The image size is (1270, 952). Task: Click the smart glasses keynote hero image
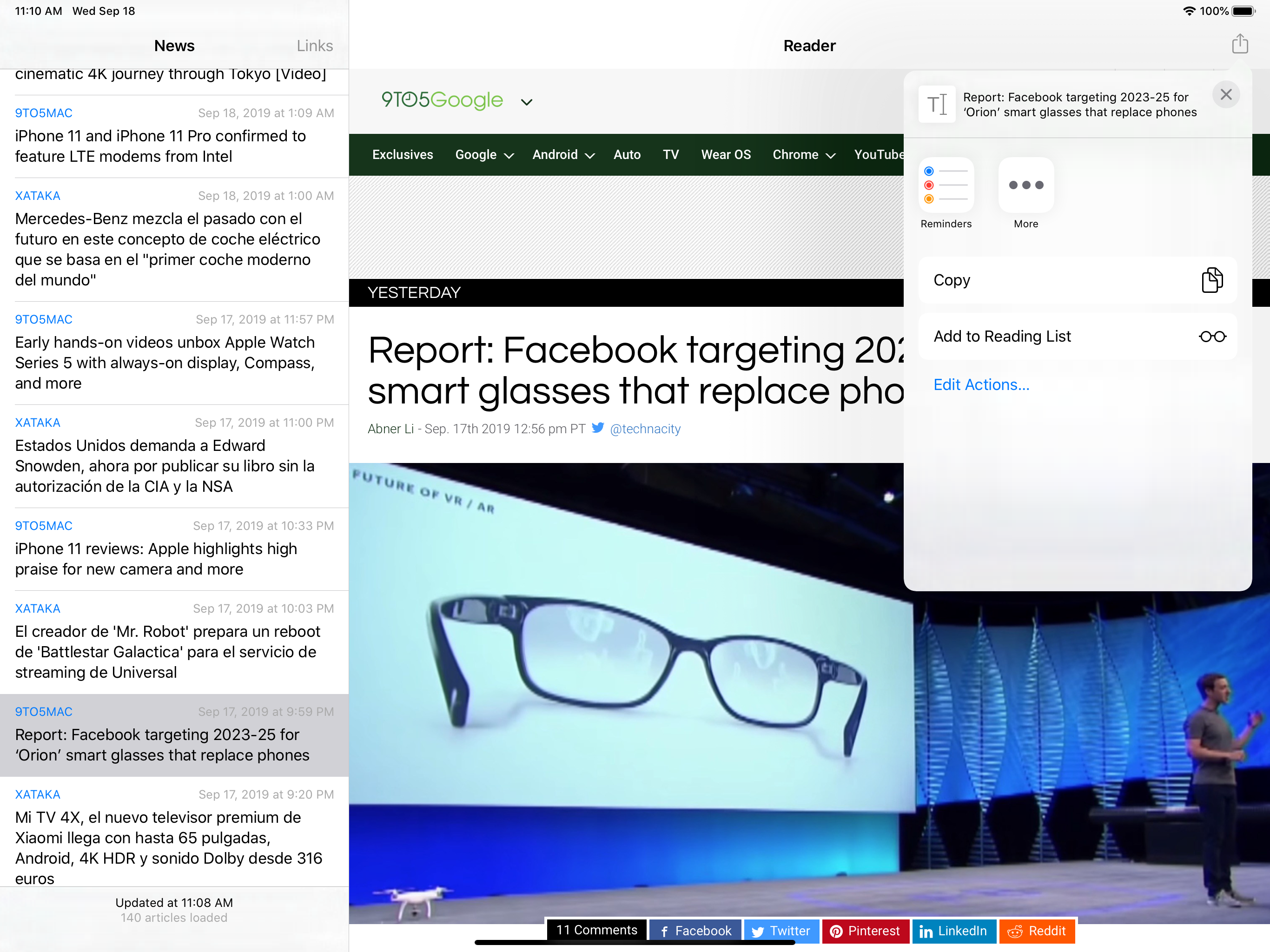point(809,693)
